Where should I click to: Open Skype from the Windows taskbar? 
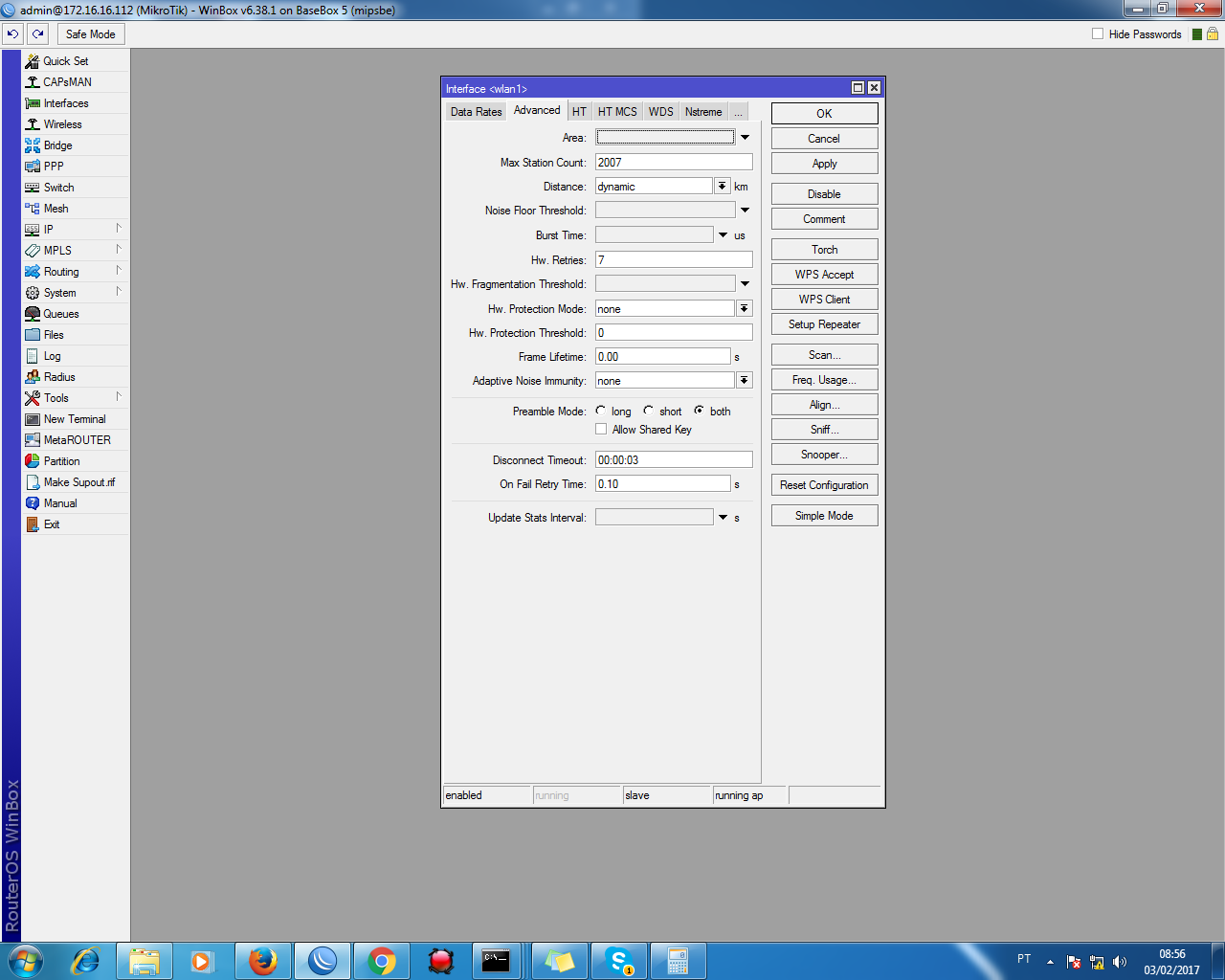point(619,960)
